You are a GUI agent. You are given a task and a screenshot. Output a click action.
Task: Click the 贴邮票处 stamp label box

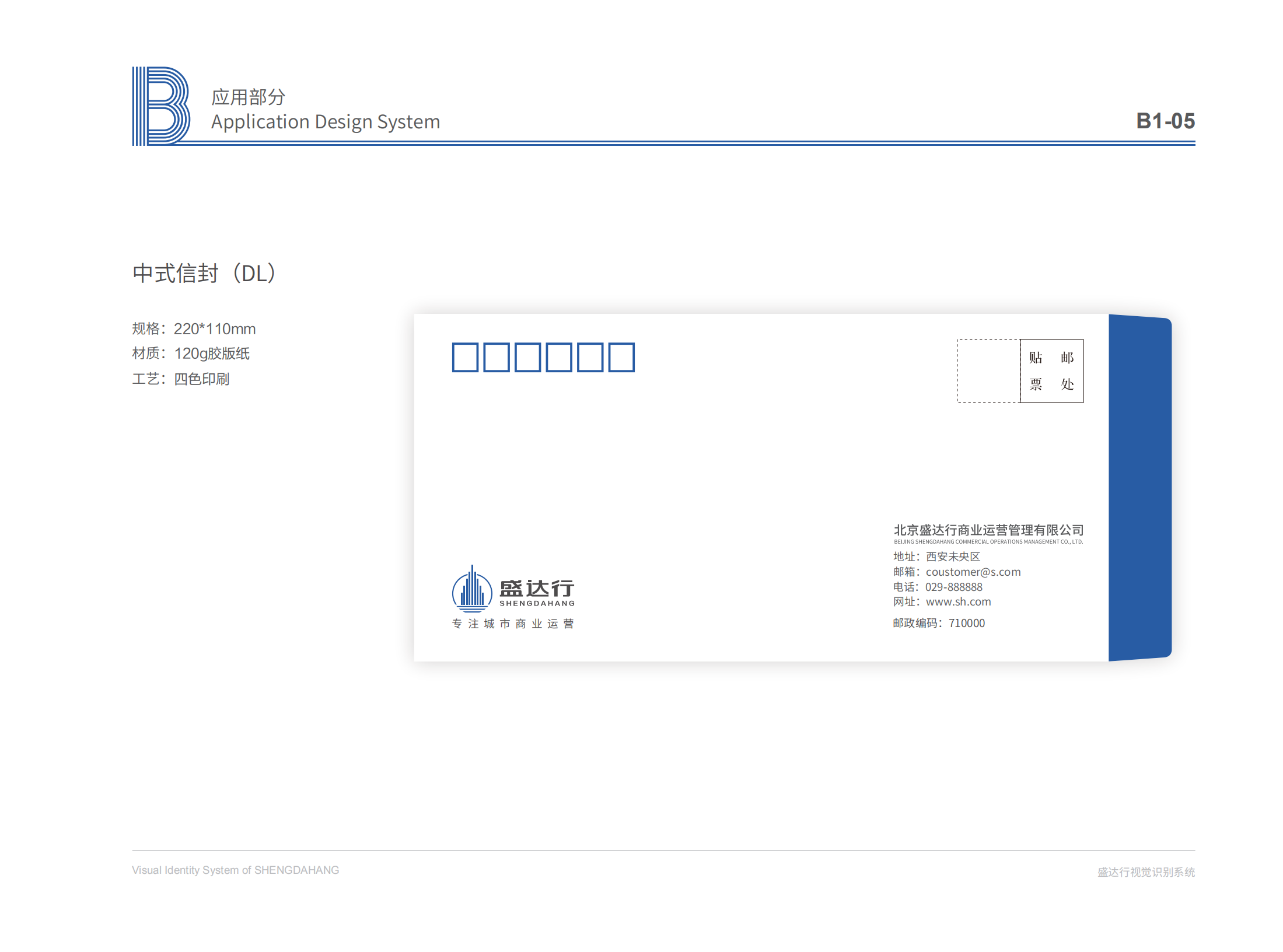pos(1051,371)
